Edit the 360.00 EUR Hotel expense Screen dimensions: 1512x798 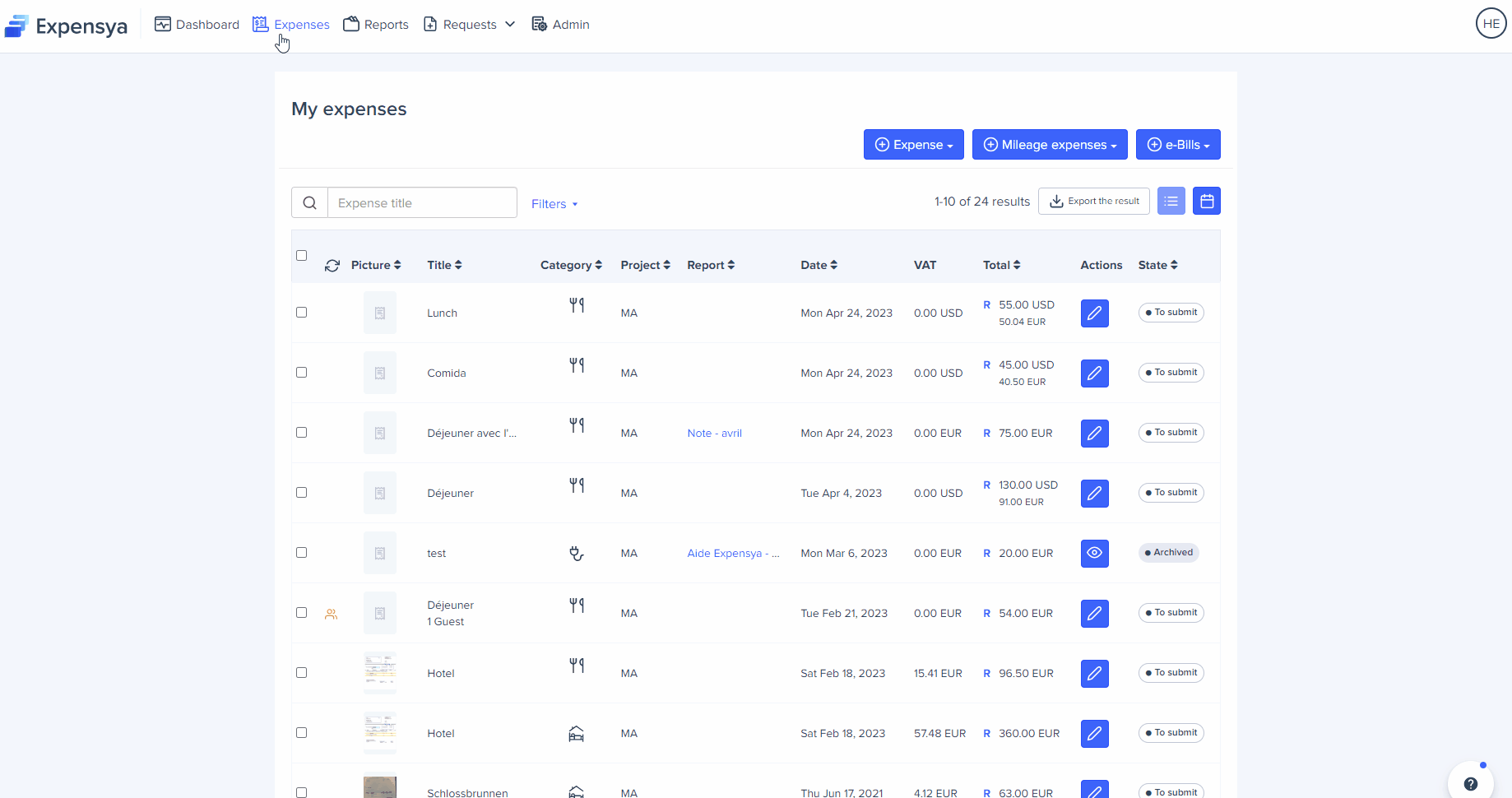1094,733
